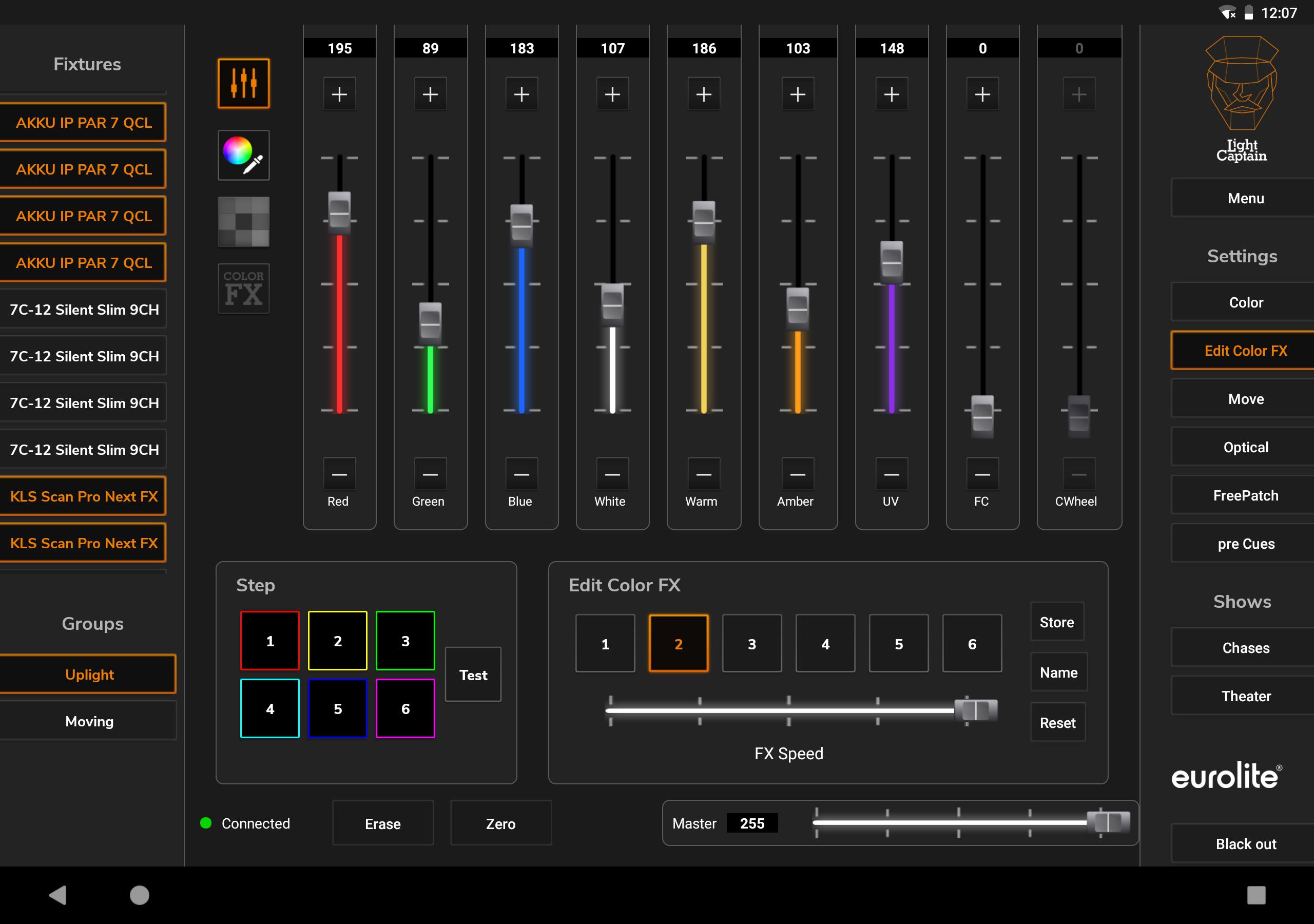Decrease FC channel with minus button
This screenshot has width=1314, height=924.
(982, 474)
